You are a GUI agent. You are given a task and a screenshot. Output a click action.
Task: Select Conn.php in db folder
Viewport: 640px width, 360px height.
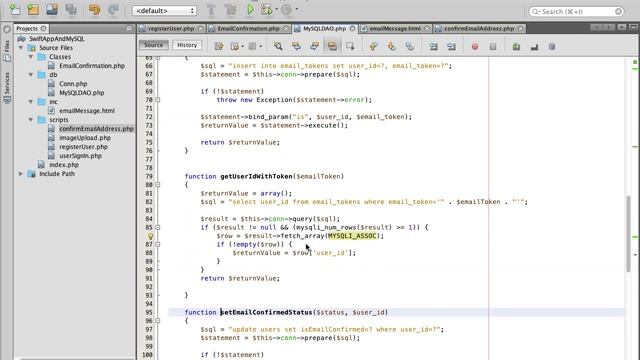click(73, 84)
